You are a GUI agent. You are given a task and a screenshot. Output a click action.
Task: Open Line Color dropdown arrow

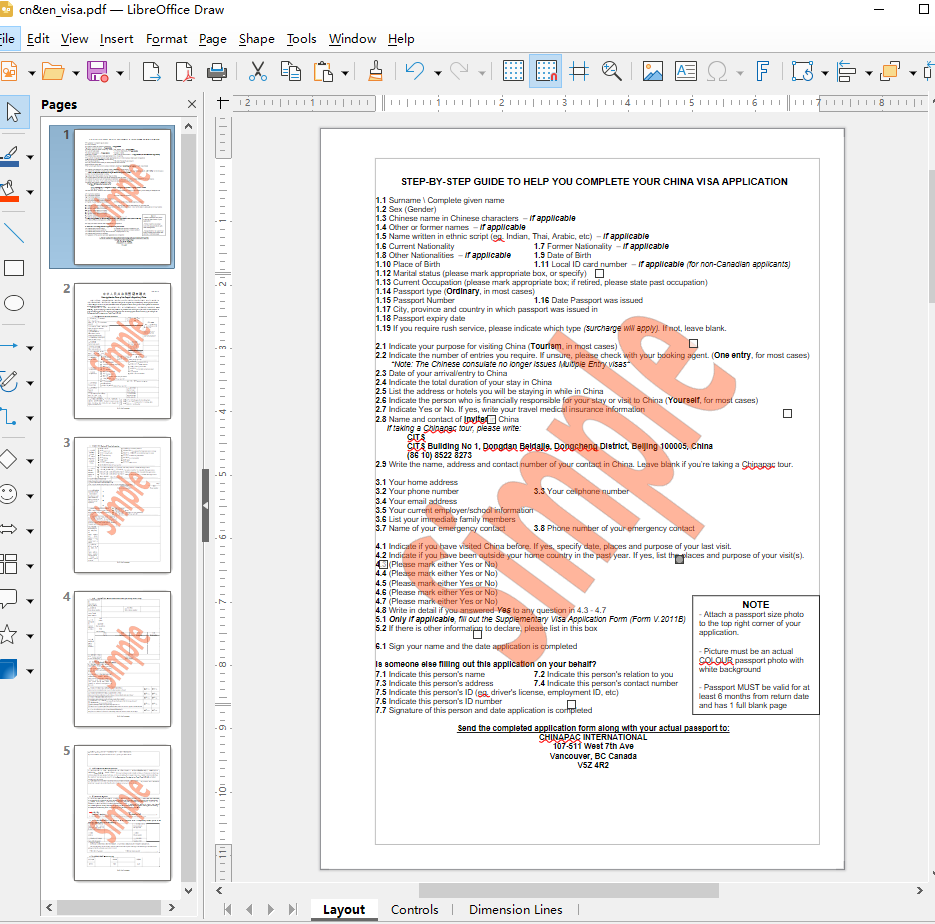(30, 157)
